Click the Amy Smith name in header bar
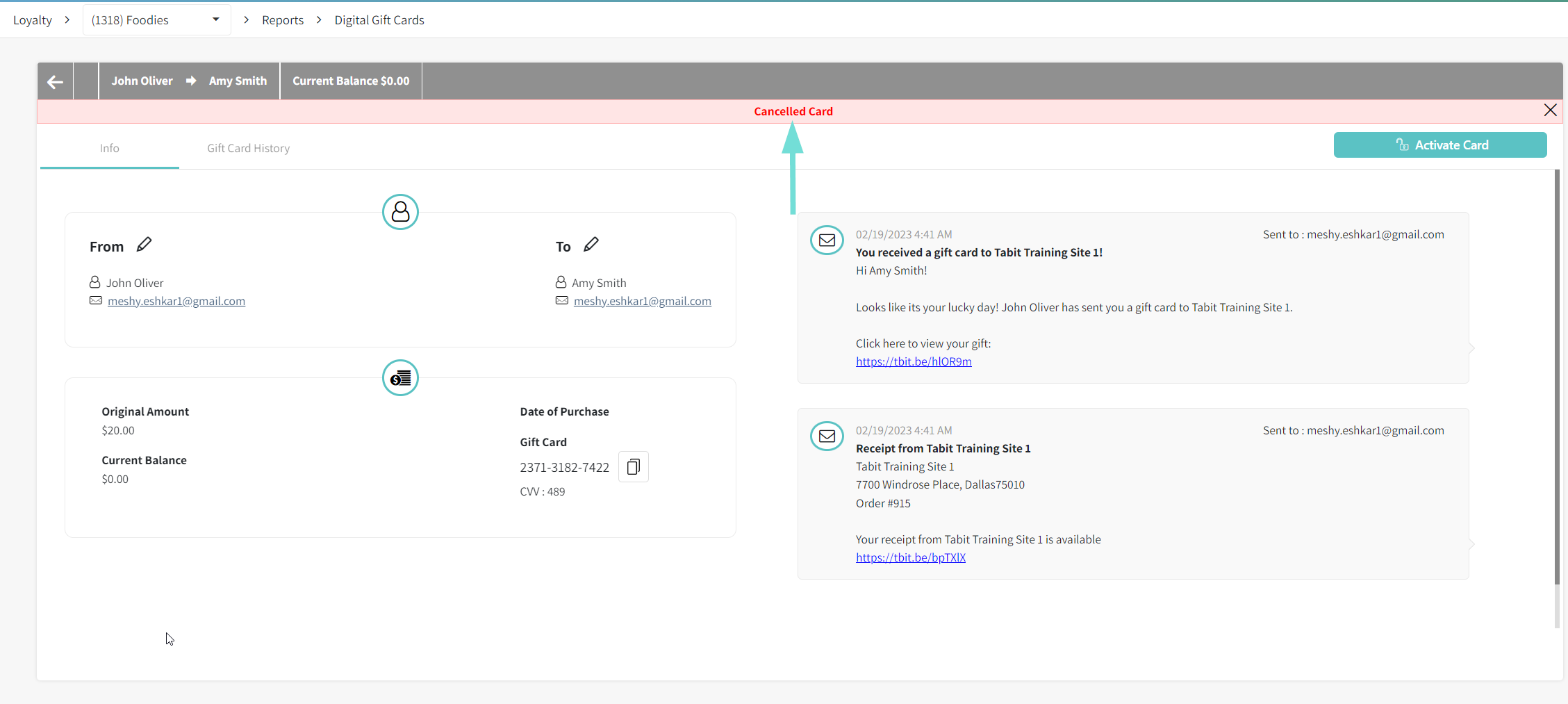Image resolution: width=1568 pixels, height=704 pixels. (238, 81)
